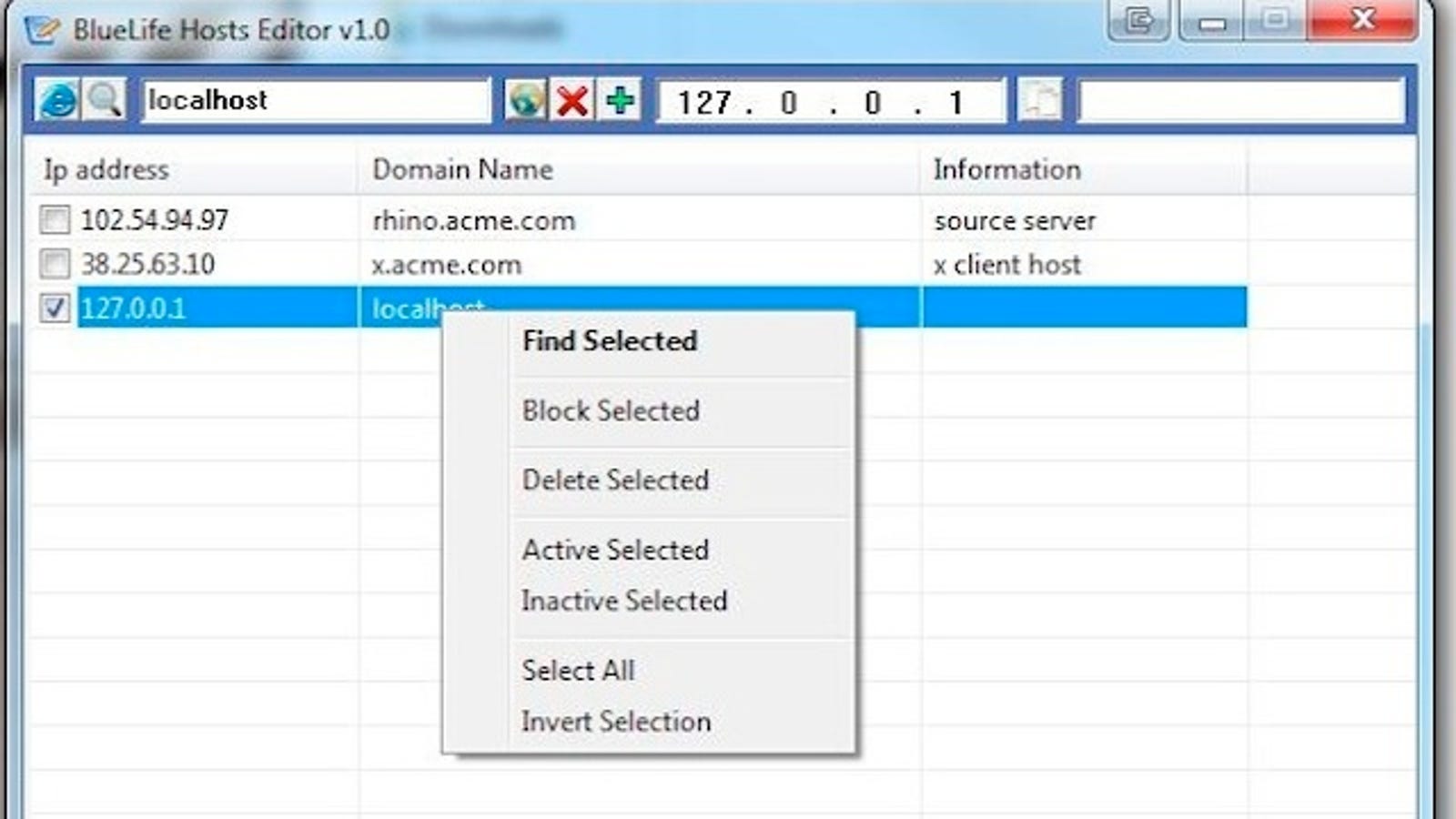Choose Inactive Selected menu entry
1456x819 pixels.
(x=649, y=601)
